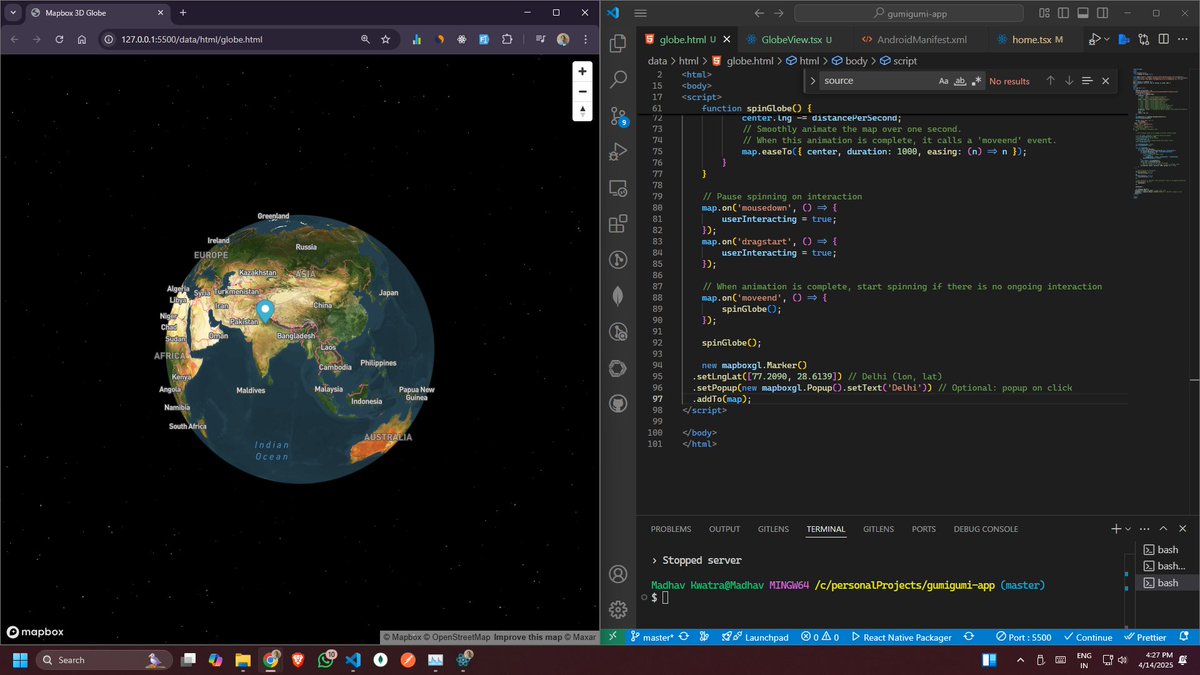
Task: Open the Source Control view
Action: 618,116
